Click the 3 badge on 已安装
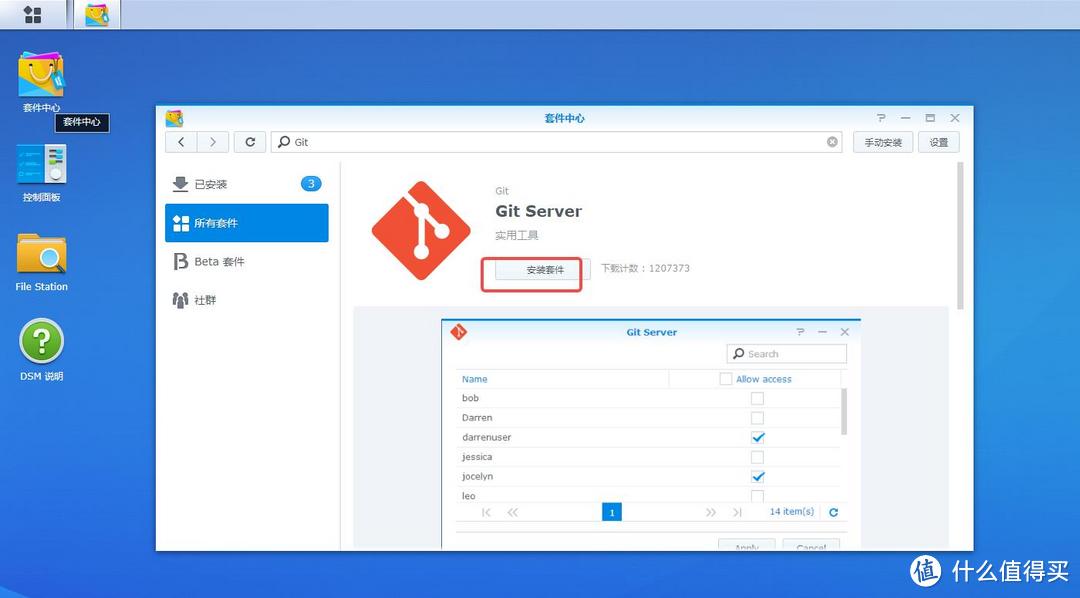 (311, 184)
